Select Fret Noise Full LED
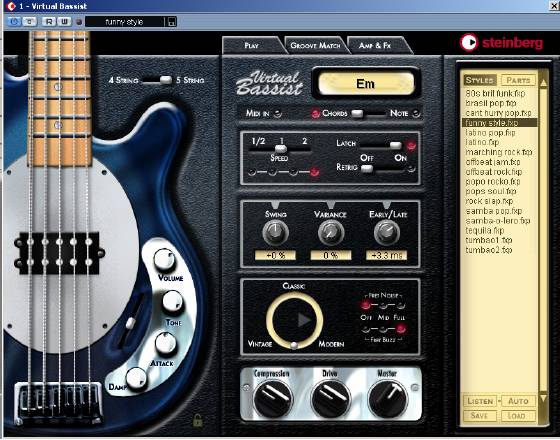 click(401, 305)
